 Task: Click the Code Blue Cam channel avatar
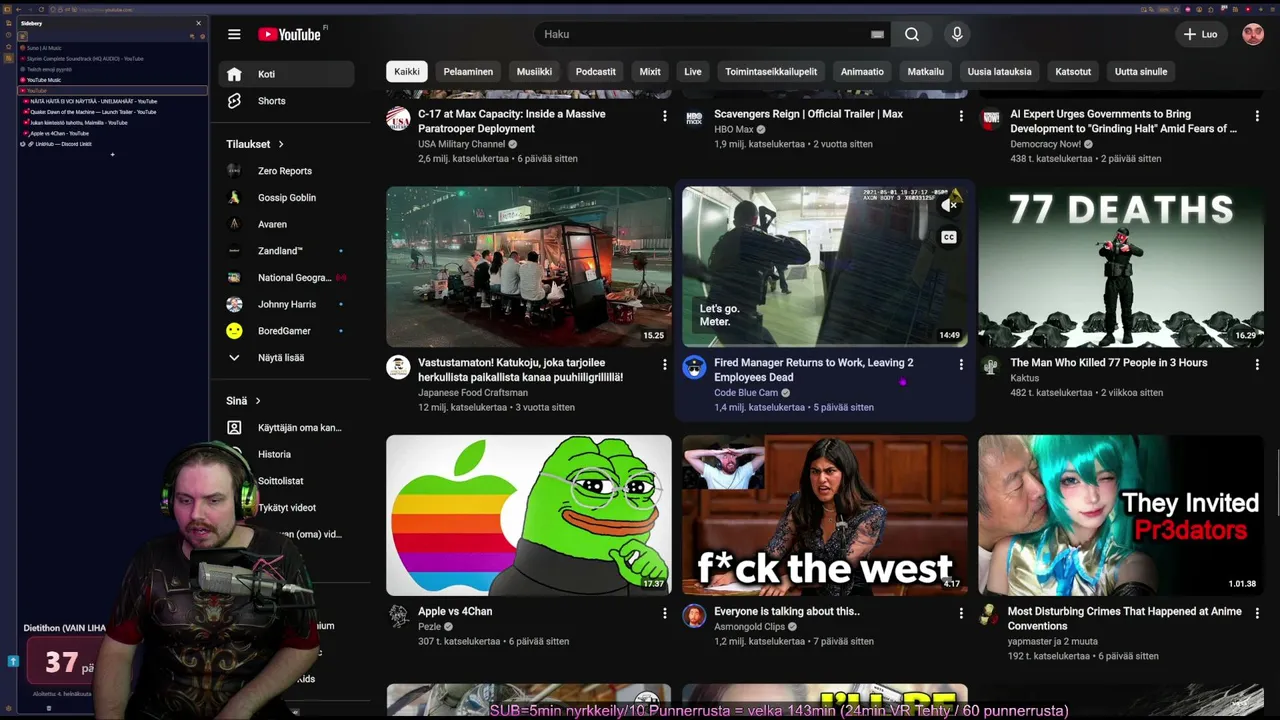694,367
